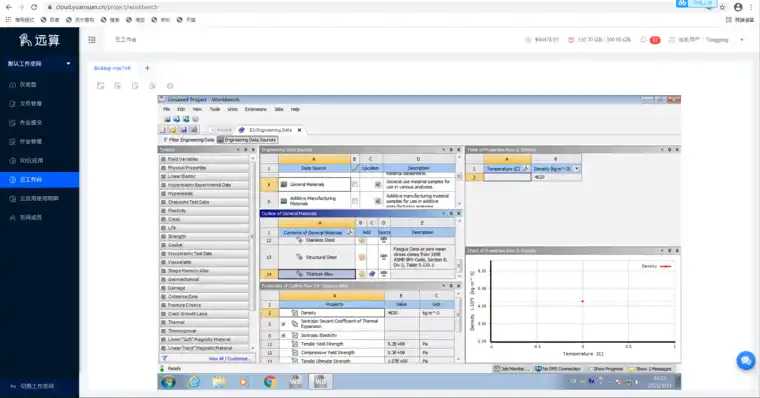
Task: Open the Jobs menu
Action: point(279,109)
